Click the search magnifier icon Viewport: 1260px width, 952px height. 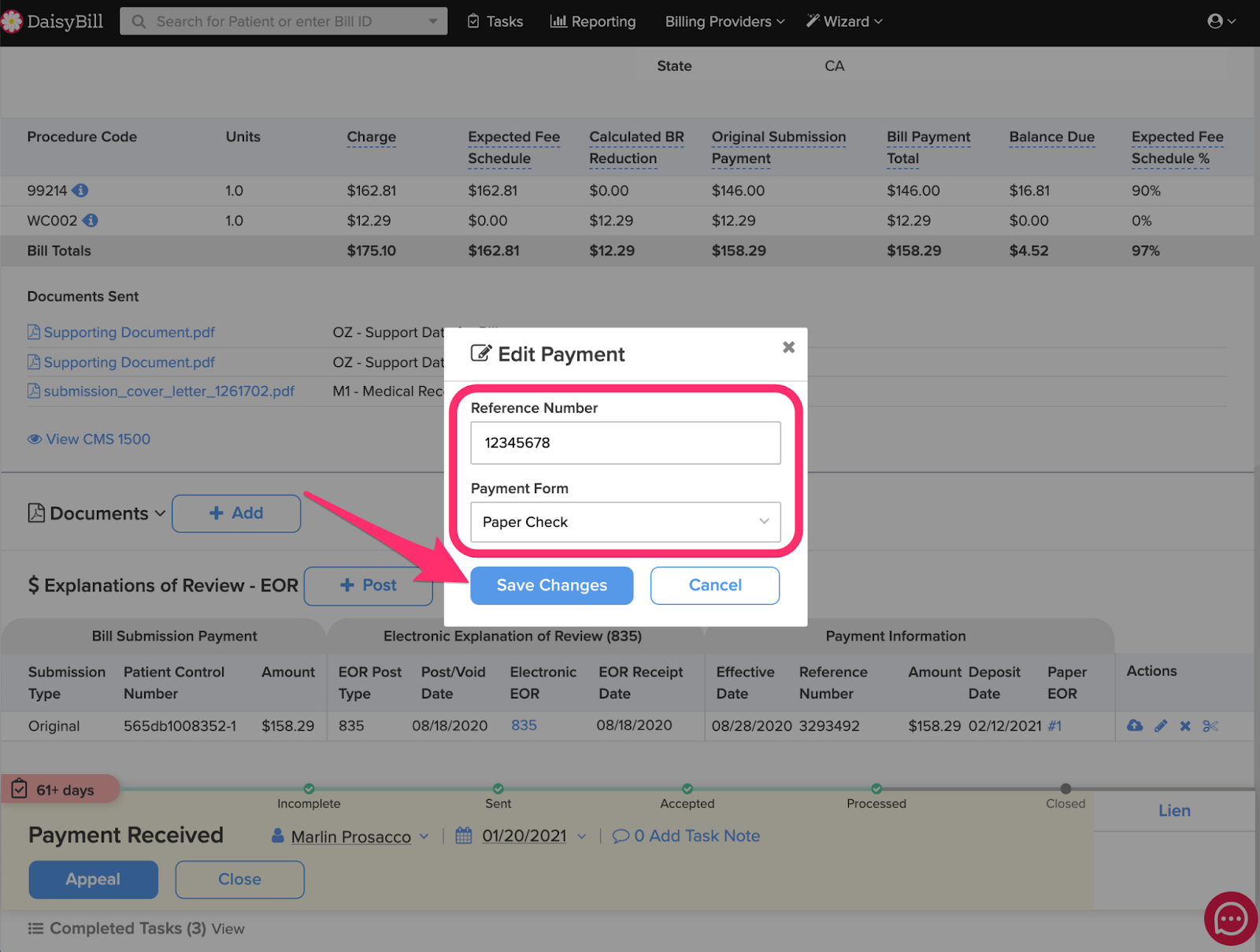coord(139,21)
